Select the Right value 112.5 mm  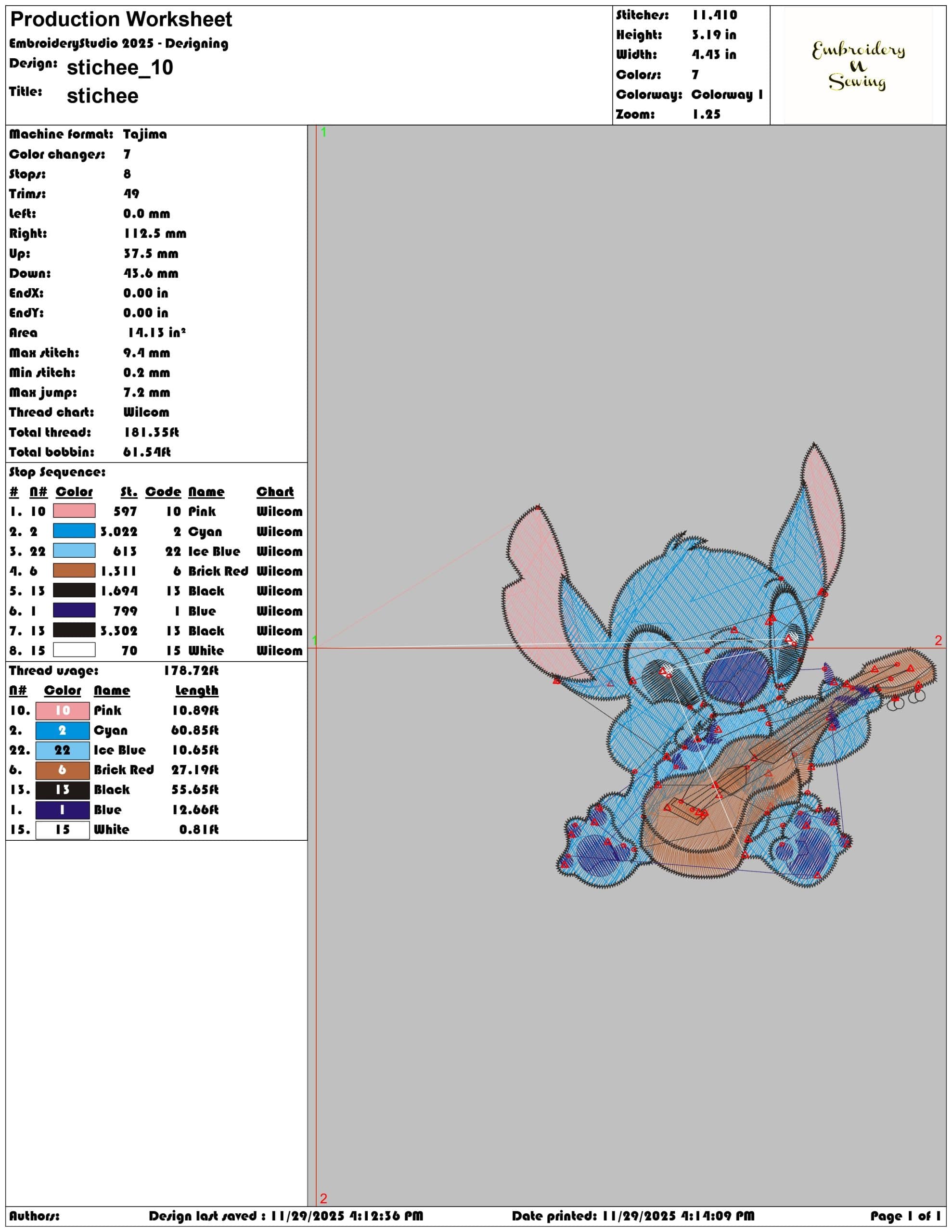pos(154,233)
